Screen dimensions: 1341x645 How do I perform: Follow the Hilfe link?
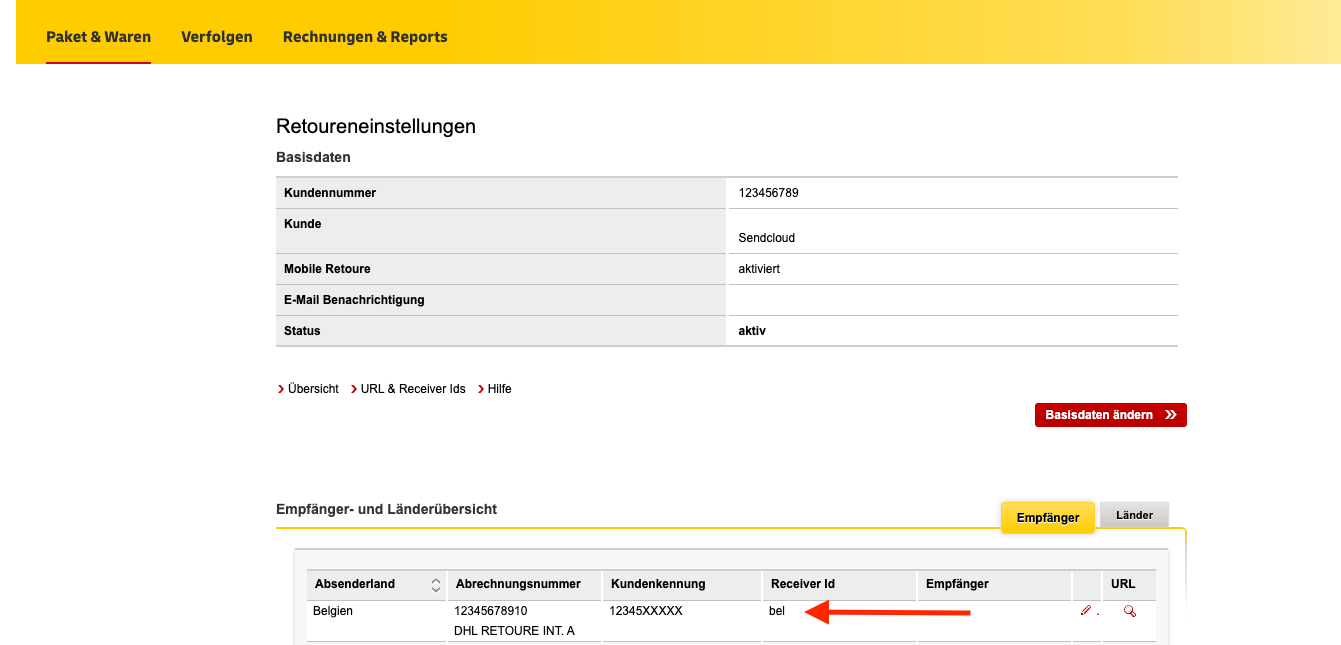click(x=500, y=388)
